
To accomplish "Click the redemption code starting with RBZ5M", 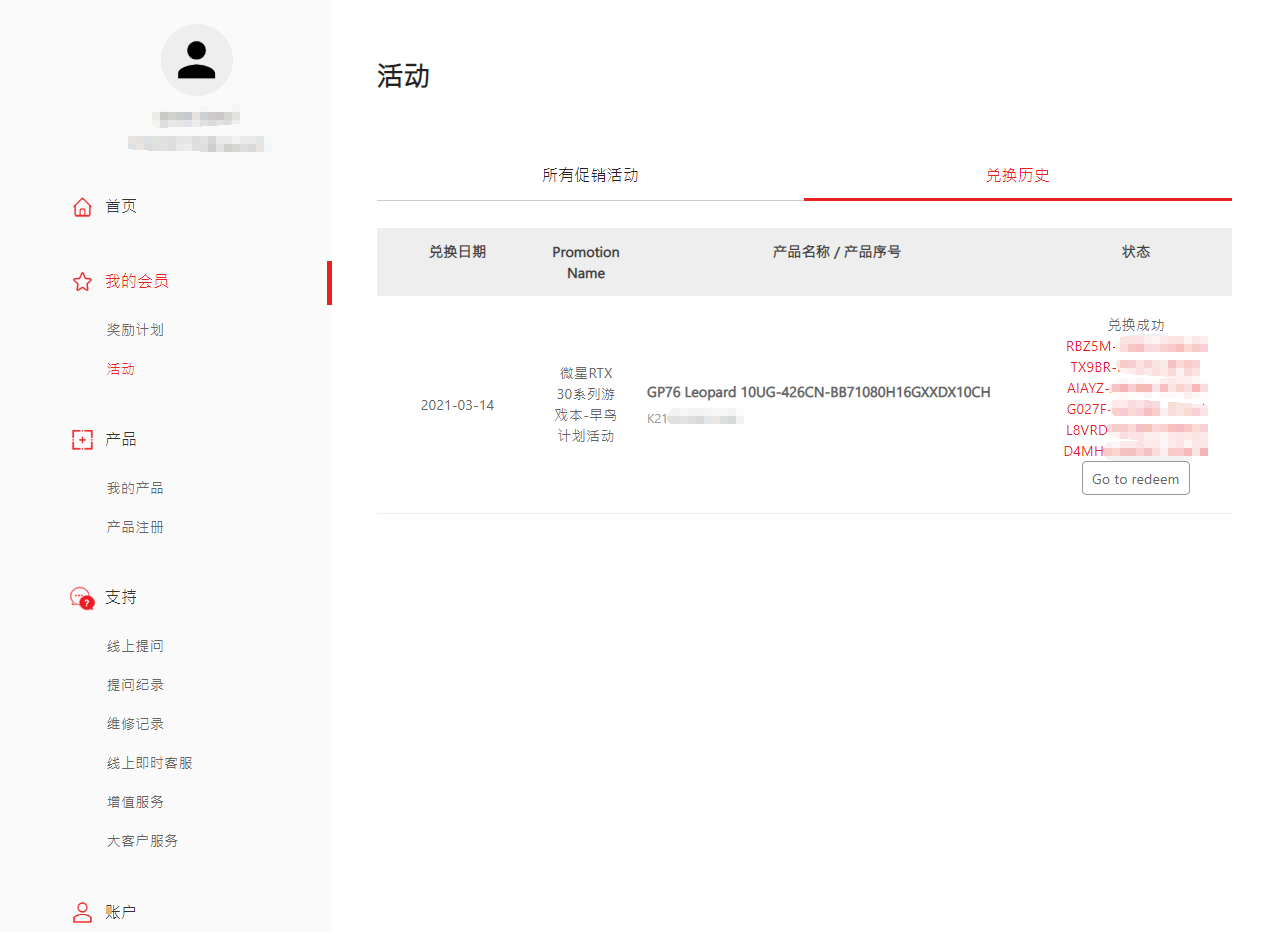I will coord(1136,347).
